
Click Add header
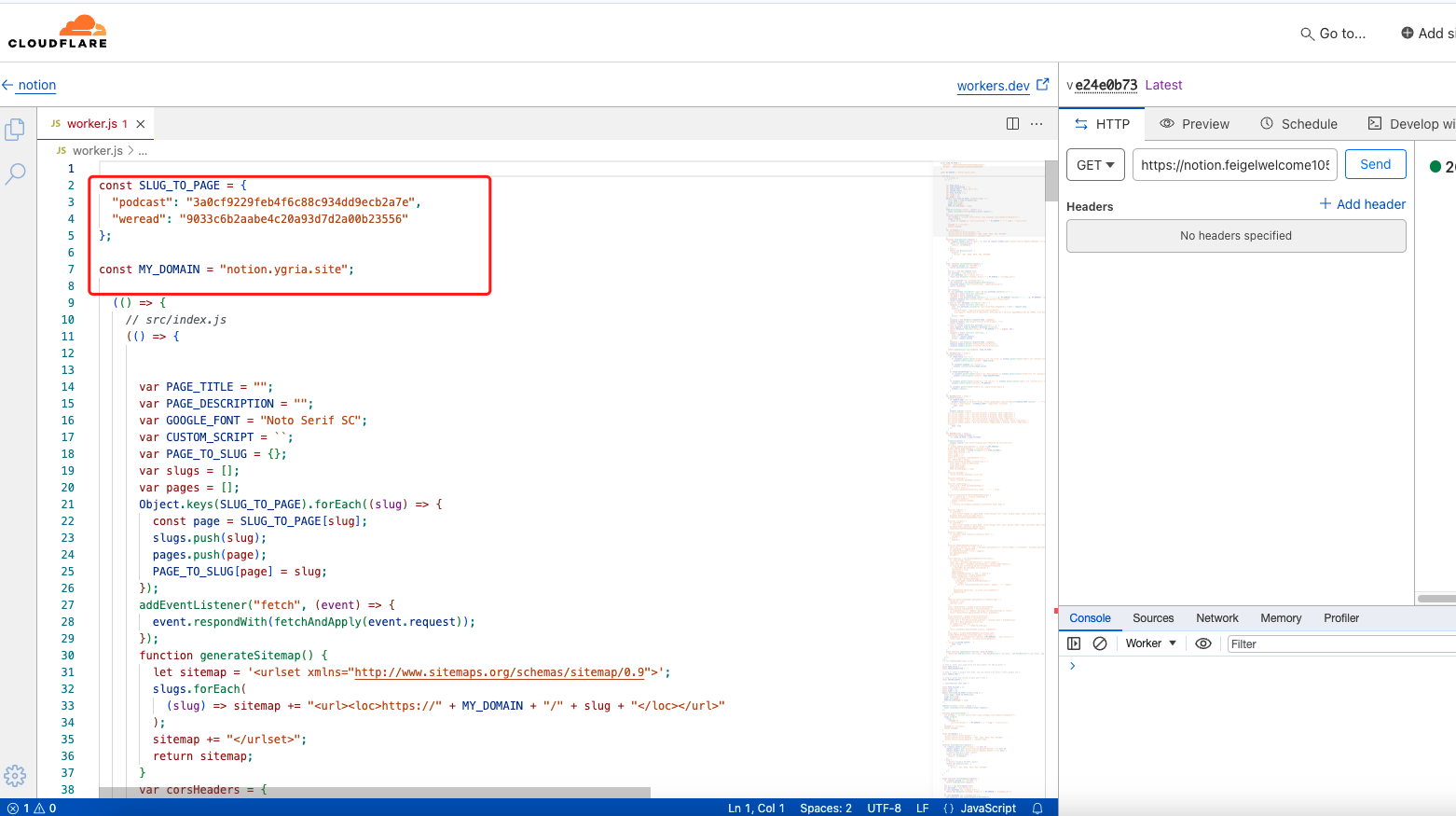click(x=1362, y=204)
